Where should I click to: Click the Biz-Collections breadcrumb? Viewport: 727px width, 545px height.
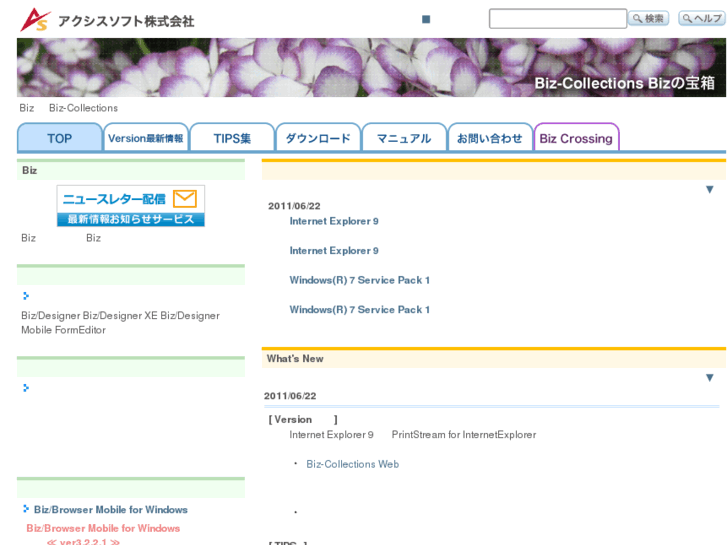tap(83, 108)
